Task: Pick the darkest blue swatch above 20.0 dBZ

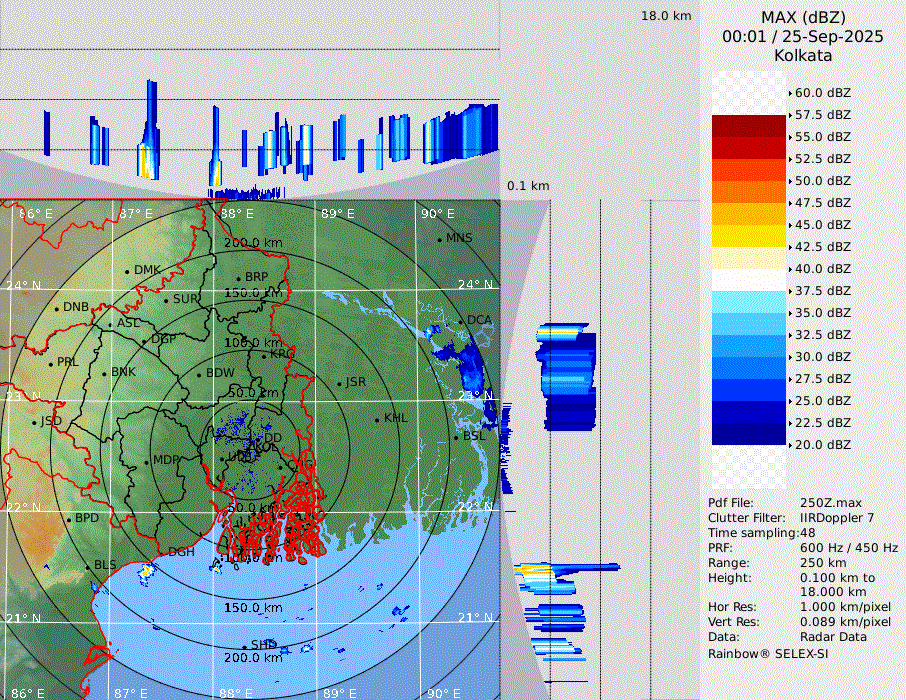Action: (748, 434)
